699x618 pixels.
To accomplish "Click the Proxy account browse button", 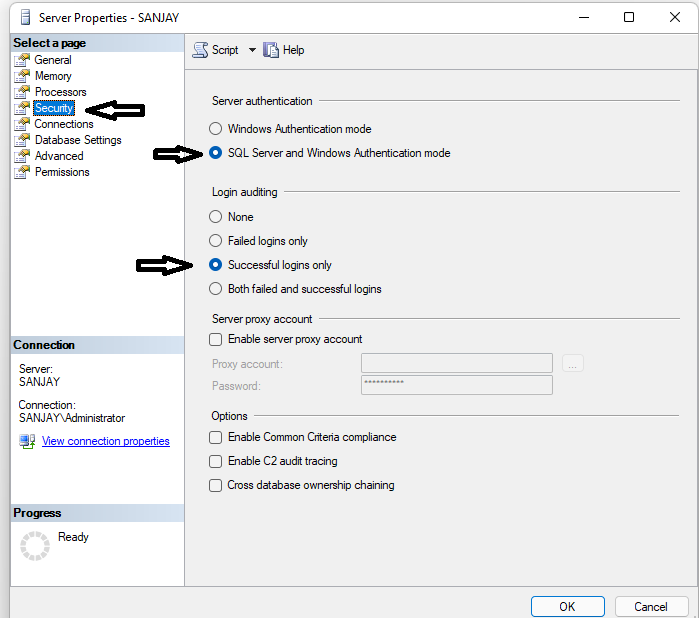I will coord(572,363).
